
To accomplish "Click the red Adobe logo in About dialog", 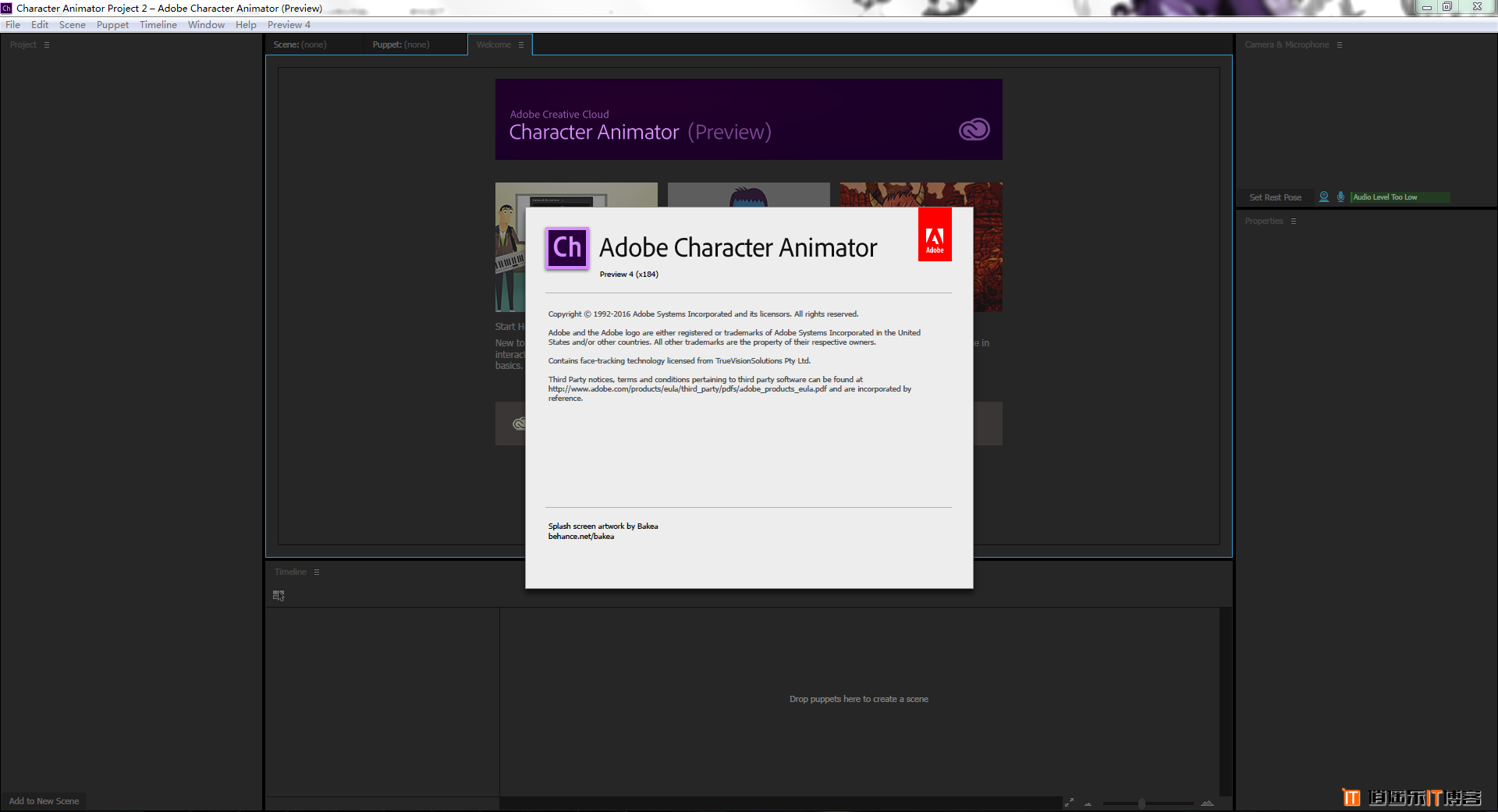I will 935,235.
